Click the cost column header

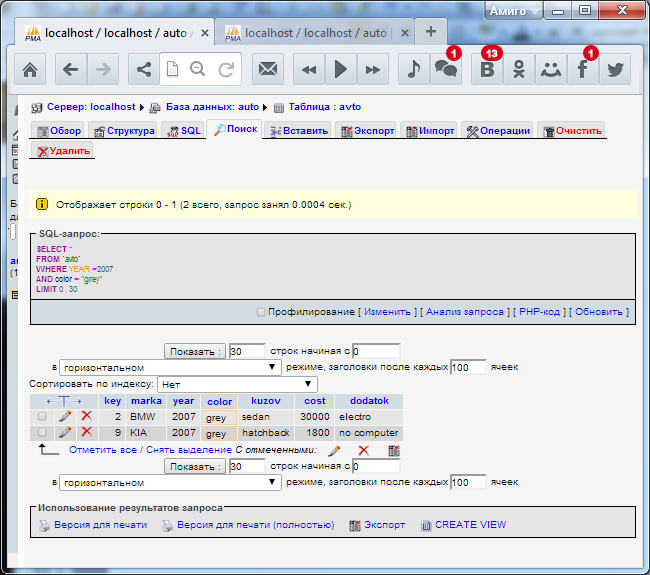[315, 401]
